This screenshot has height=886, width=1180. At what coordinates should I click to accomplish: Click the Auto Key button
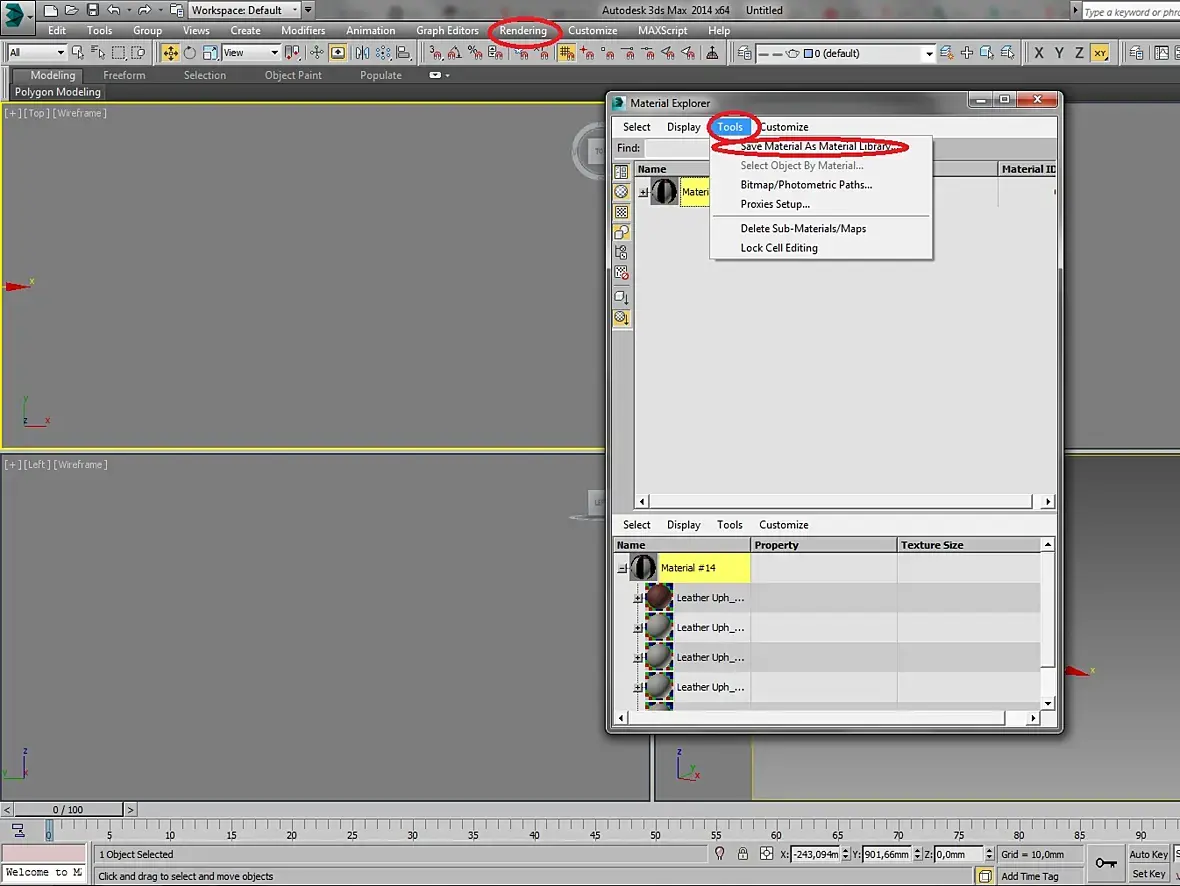(1148, 854)
